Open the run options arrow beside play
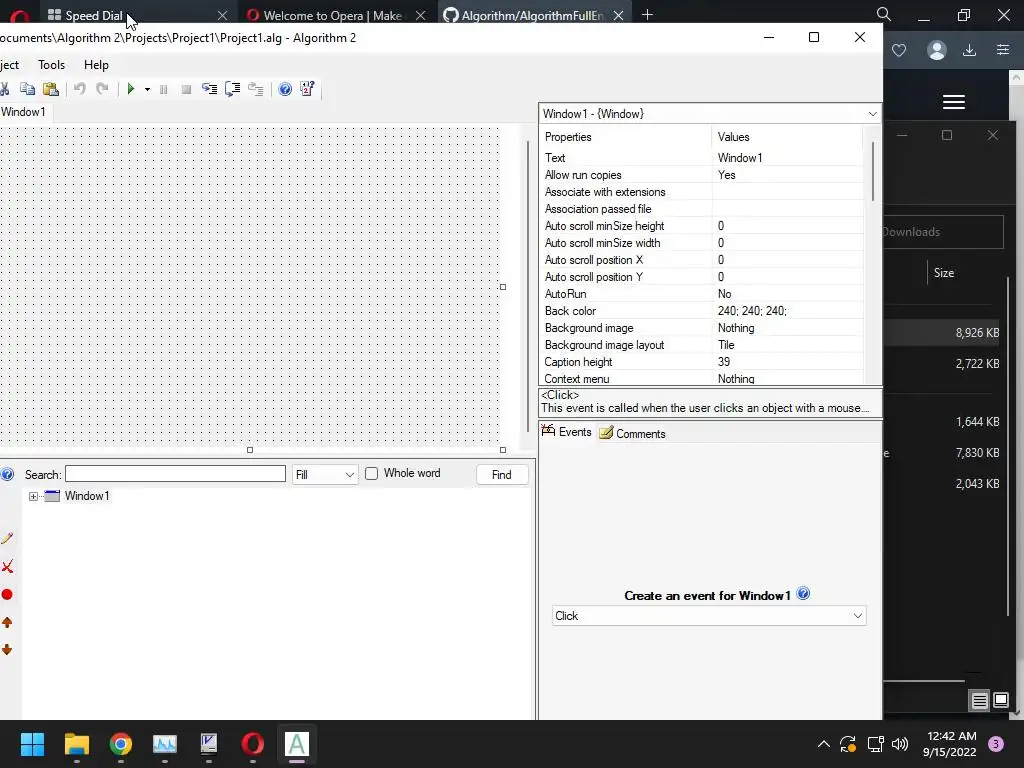The height and width of the screenshot is (768, 1024). pyautogui.click(x=147, y=89)
